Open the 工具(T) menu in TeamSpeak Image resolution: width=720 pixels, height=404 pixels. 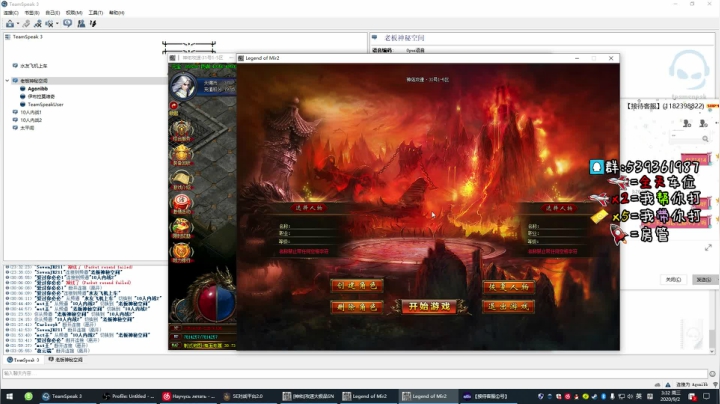pyautogui.click(x=96, y=13)
